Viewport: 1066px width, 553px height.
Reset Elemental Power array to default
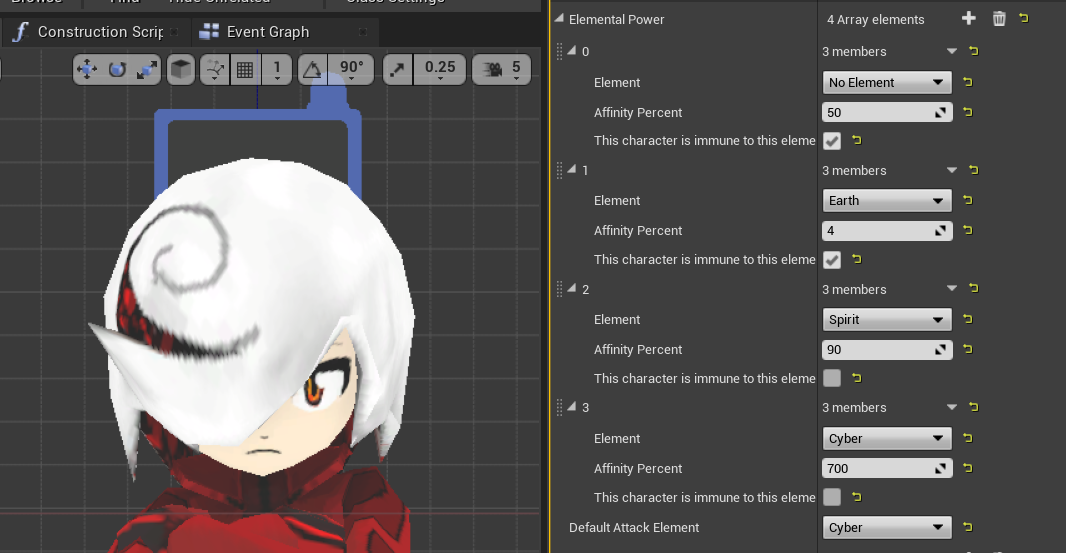[x=1024, y=18]
